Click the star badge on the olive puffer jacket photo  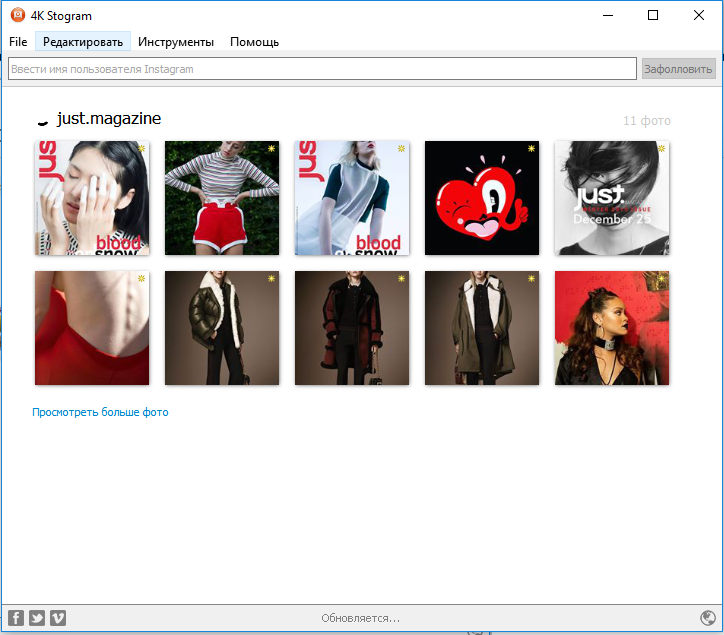point(272,278)
